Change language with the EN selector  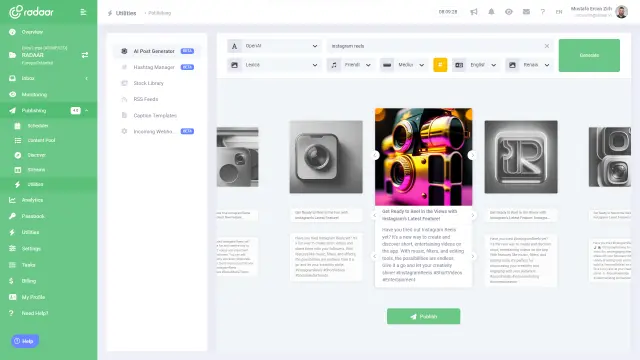click(x=559, y=12)
